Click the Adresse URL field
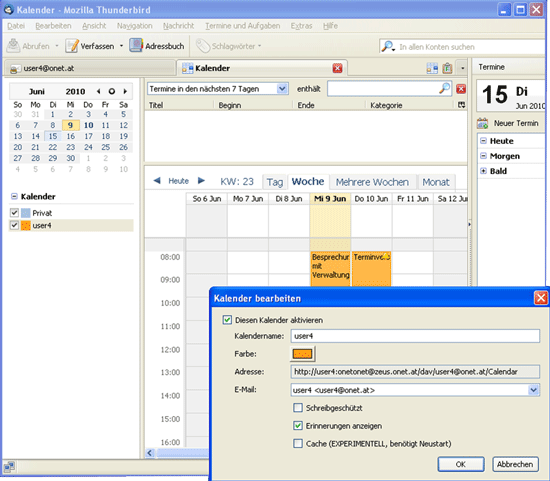The width and height of the screenshot is (550, 481). pyautogui.click(x=415, y=372)
